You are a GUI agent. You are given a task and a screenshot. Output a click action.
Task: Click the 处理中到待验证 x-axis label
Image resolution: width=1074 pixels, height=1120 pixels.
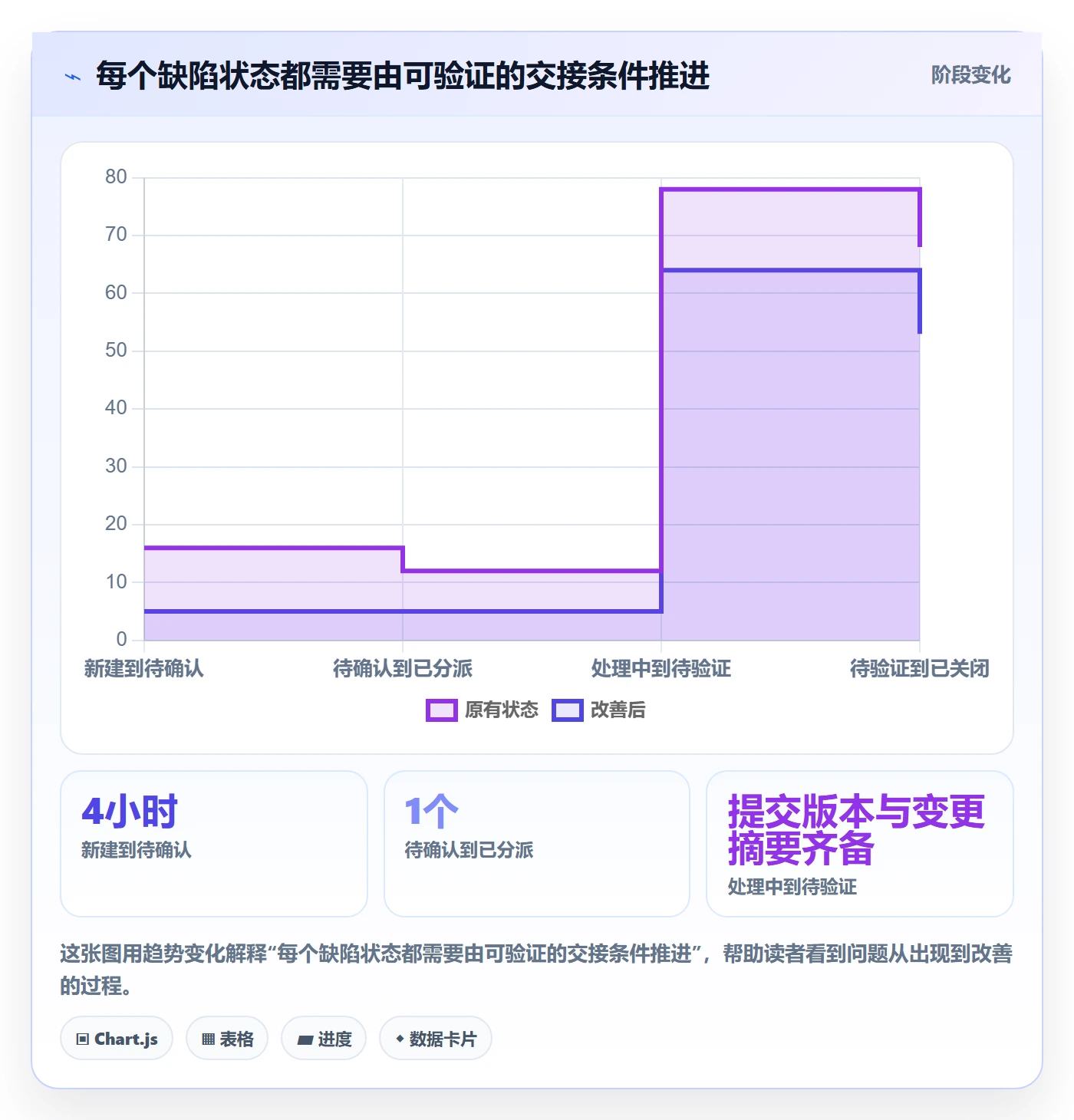[661, 669]
